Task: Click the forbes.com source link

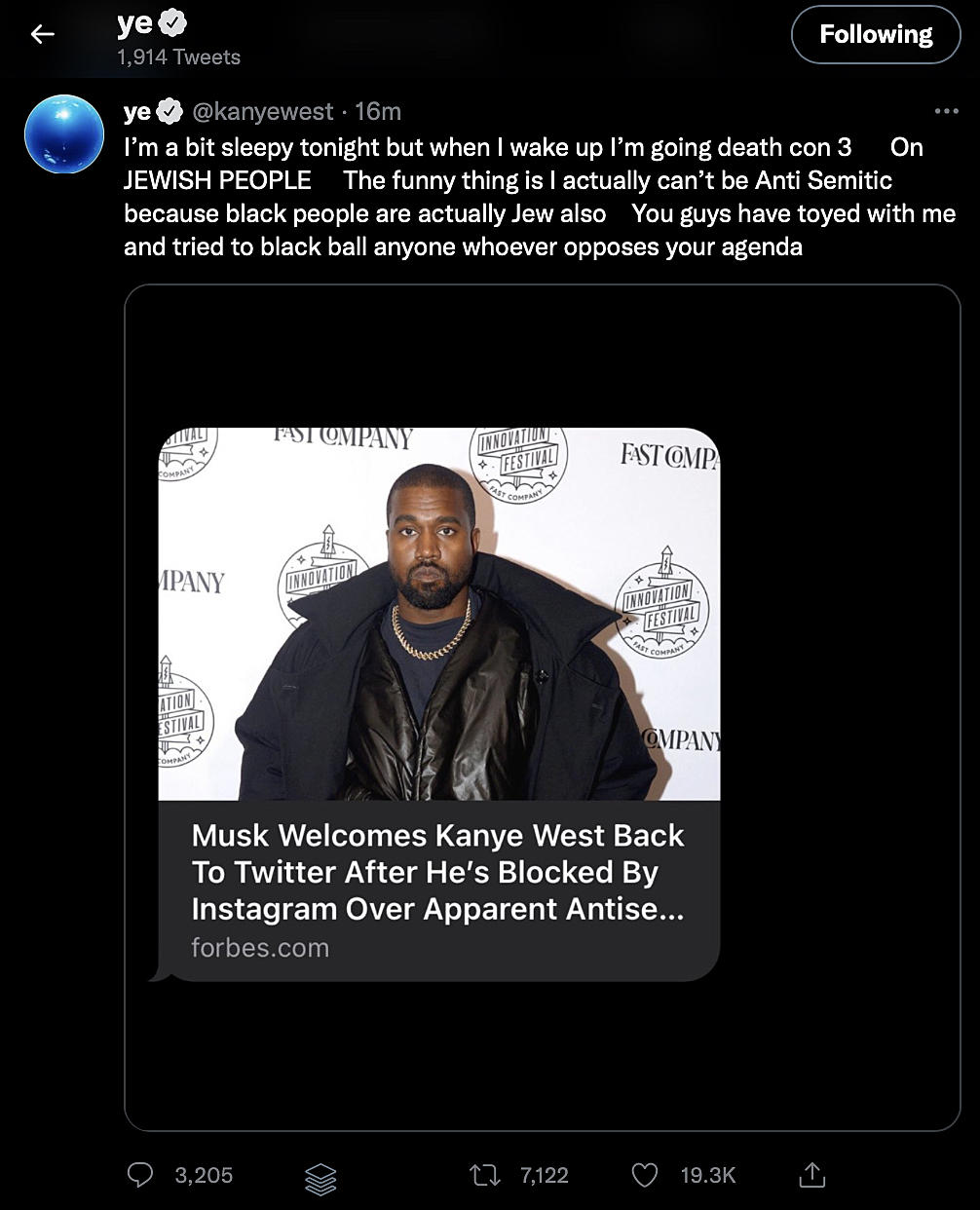Action: (x=260, y=947)
